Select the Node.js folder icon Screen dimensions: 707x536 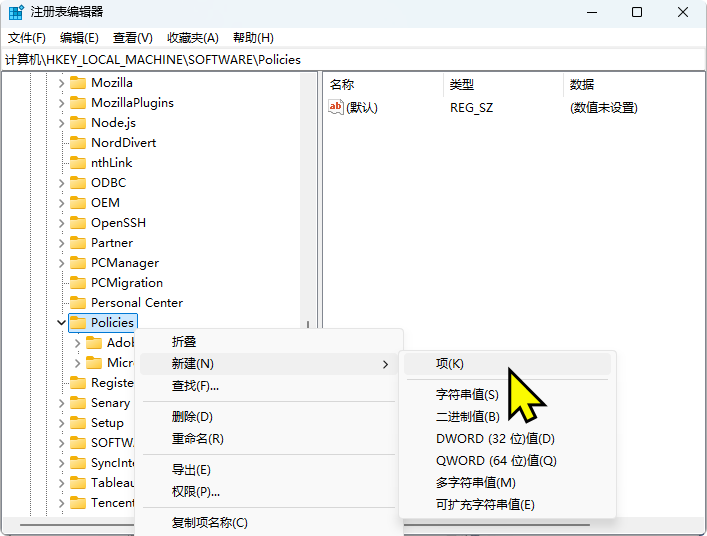pos(78,123)
